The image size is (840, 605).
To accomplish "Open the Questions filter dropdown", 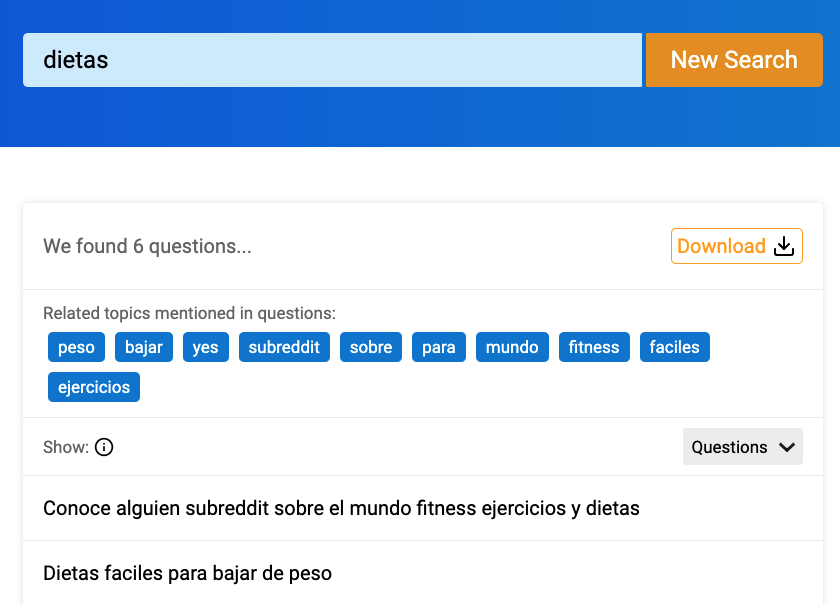I will coord(742,446).
